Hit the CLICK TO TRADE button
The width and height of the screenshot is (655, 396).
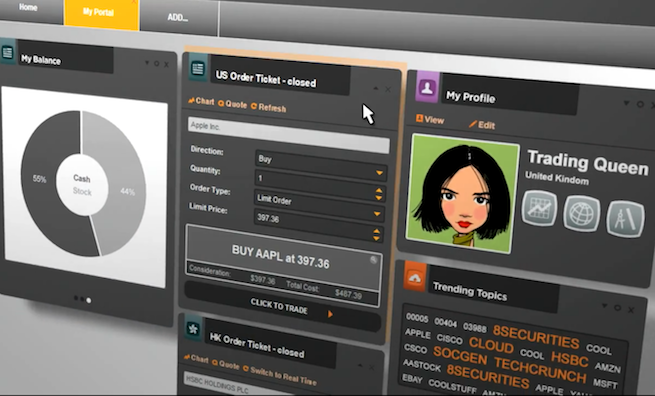(x=282, y=308)
